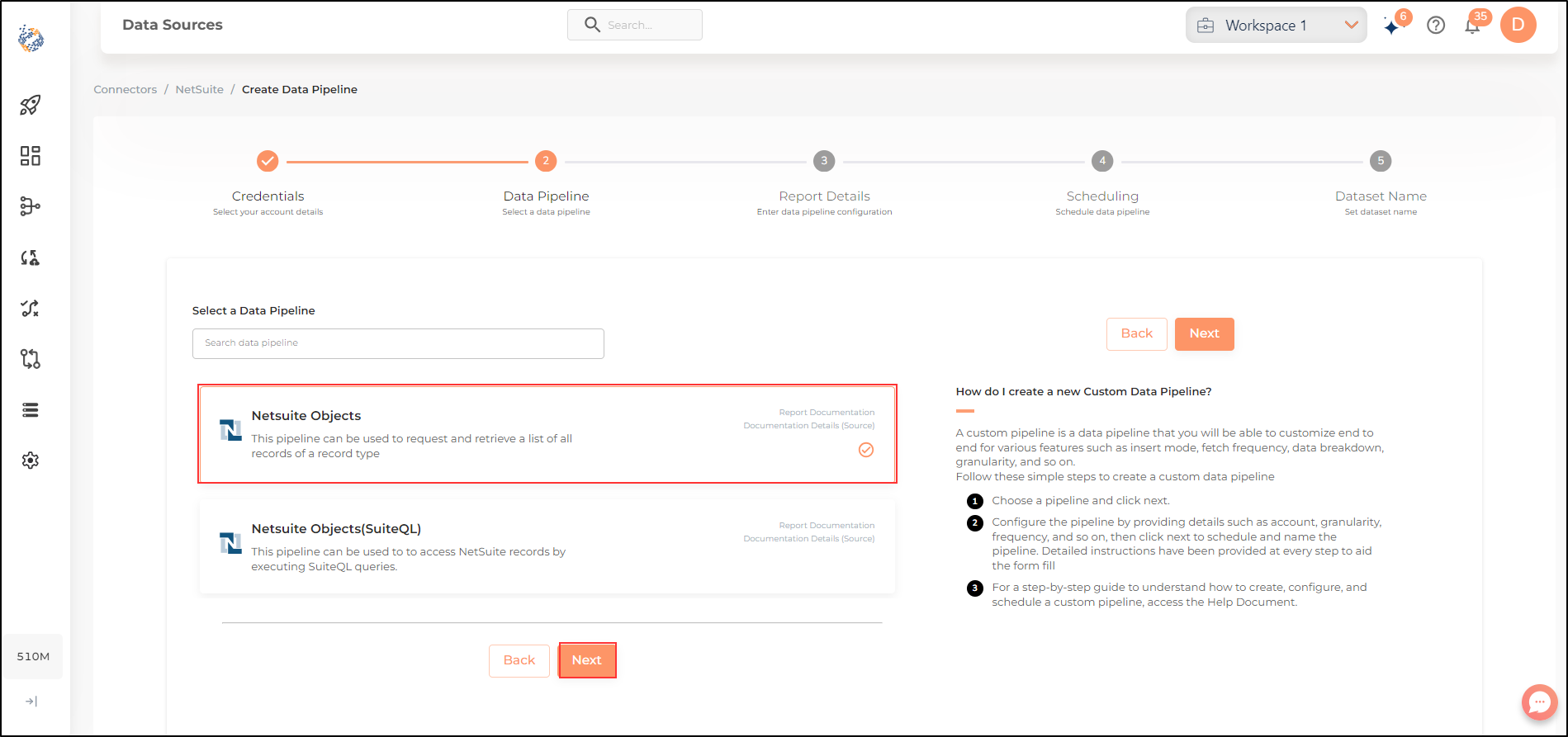1568x737 pixels.
Task: Click the Data Sources page title
Action: (x=173, y=25)
